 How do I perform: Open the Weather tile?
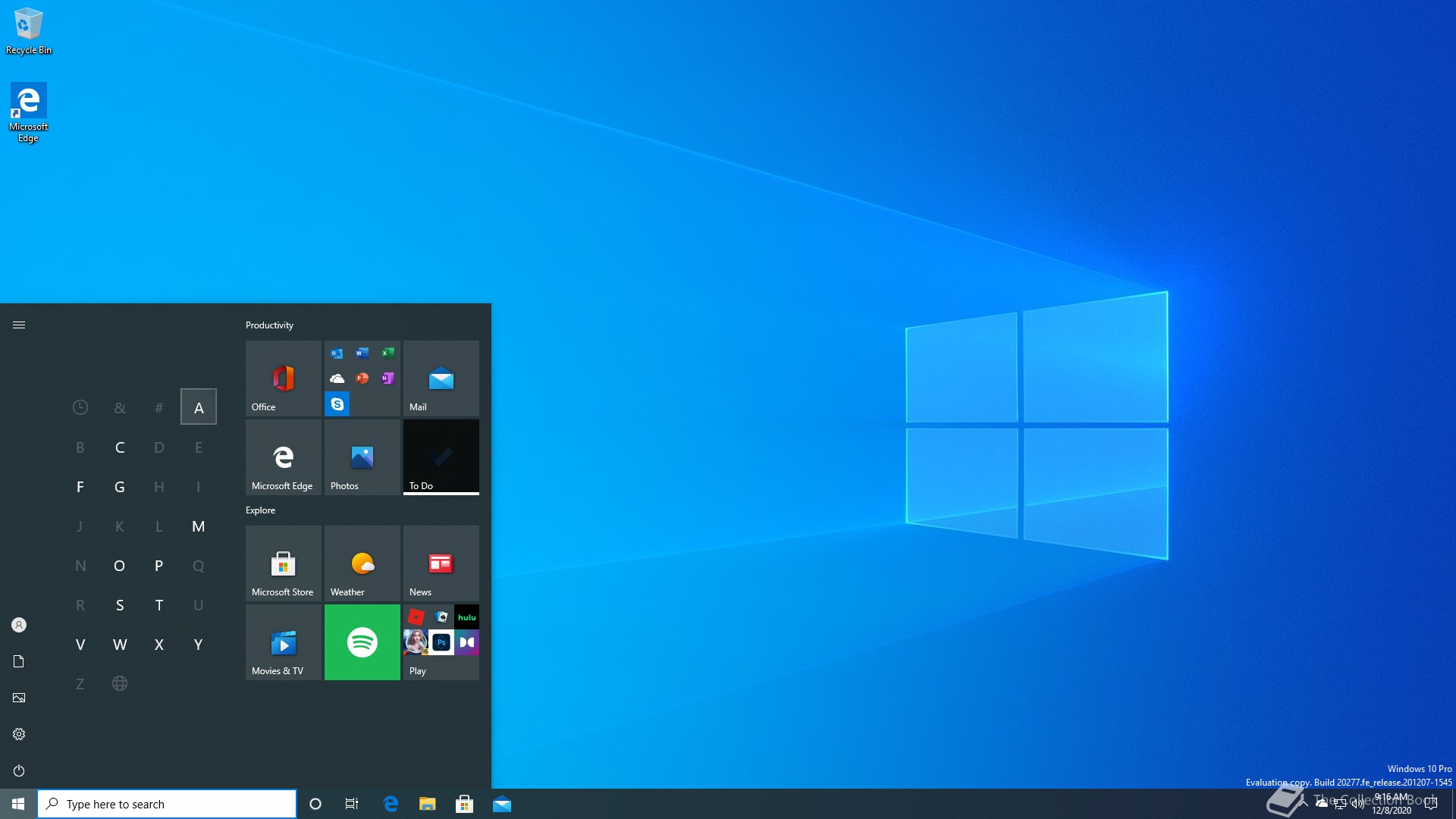click(x=362, y=563)
